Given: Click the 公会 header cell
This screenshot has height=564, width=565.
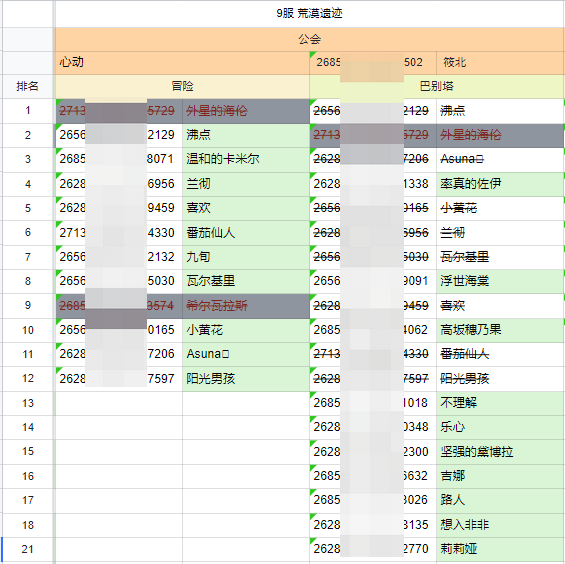Looking at the screenshot, I should tap(310, 39).
